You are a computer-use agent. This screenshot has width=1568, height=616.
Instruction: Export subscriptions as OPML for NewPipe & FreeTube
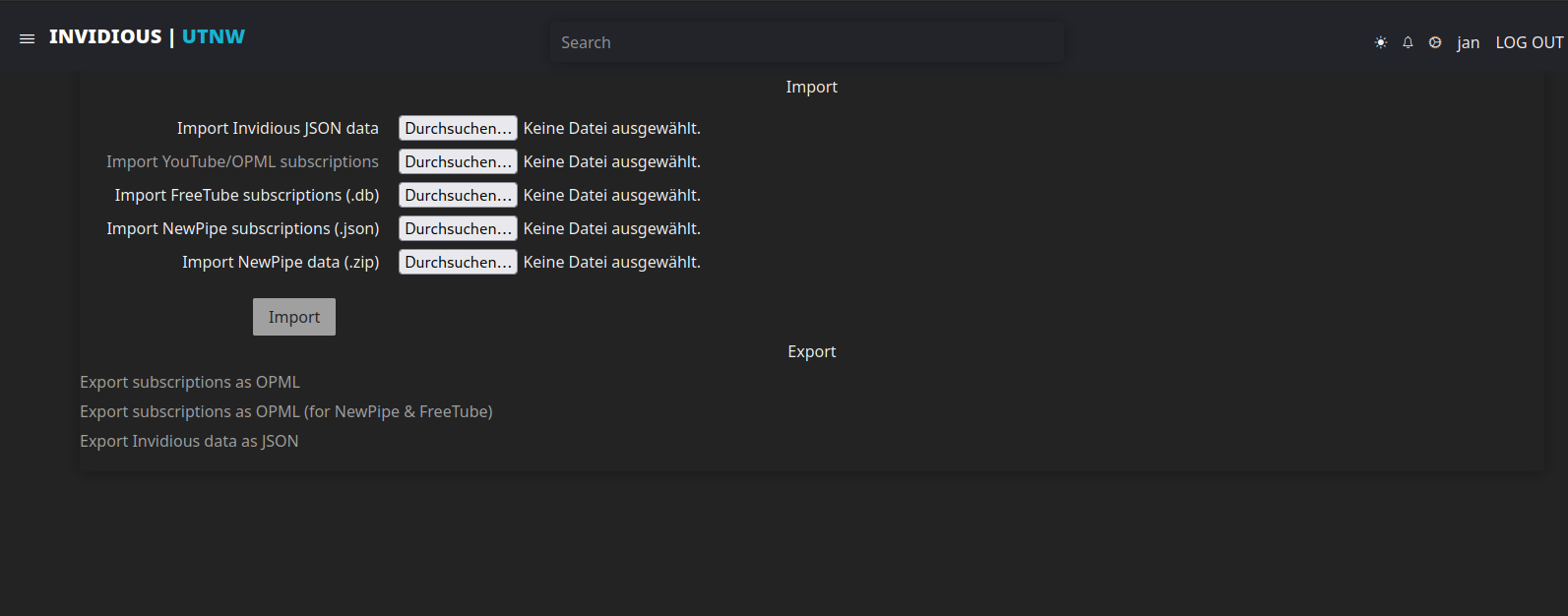[286, 412]
